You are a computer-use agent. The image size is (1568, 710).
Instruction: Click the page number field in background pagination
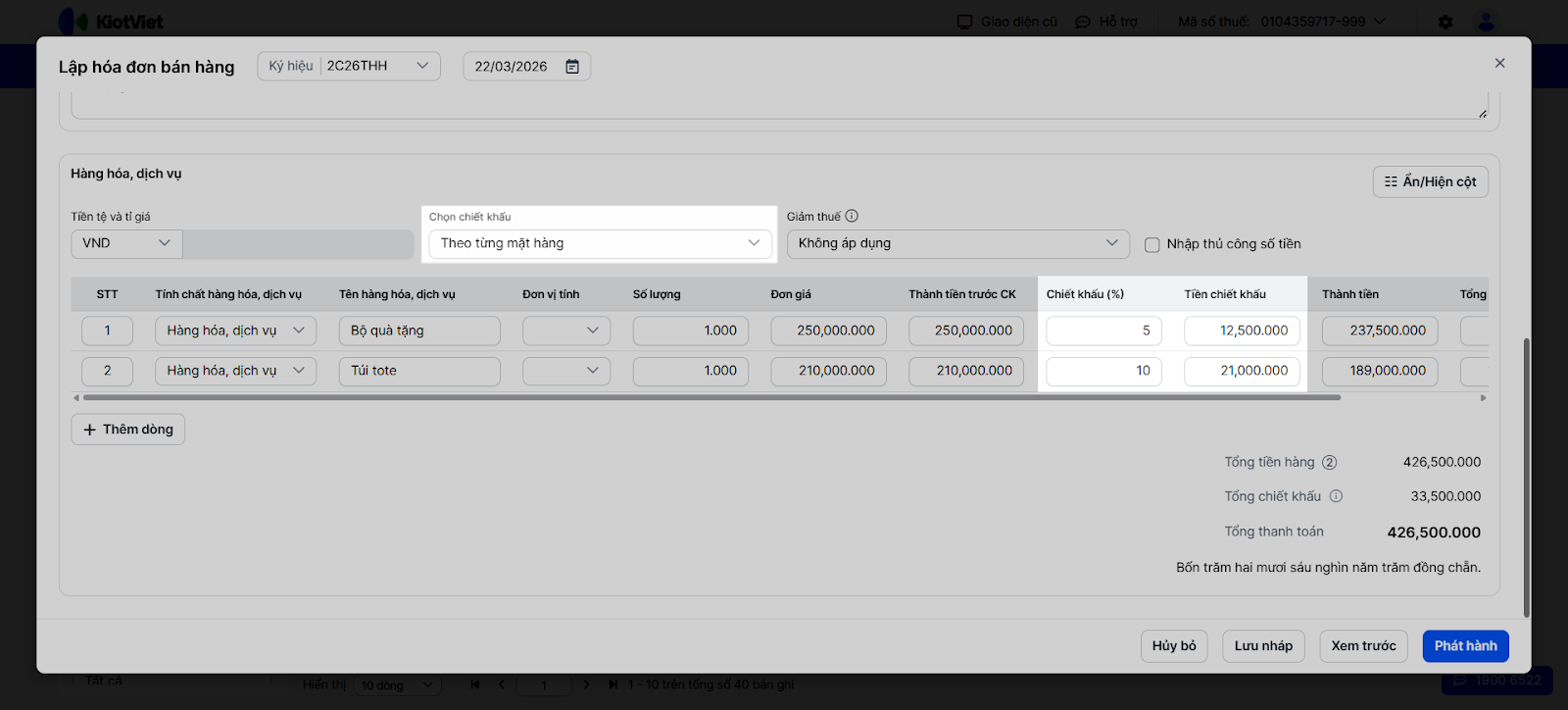[544, 685]
